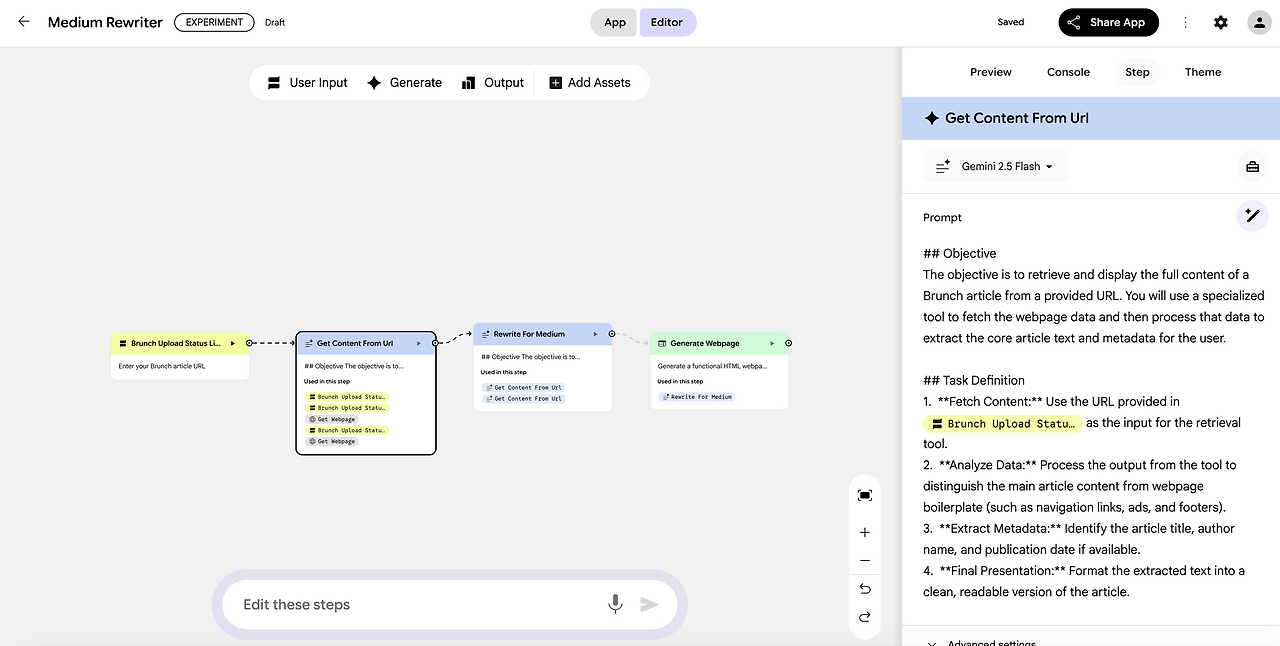Screen dimensions: 1280x646
Task: Switch to App view mode
Action: (615, 22)
